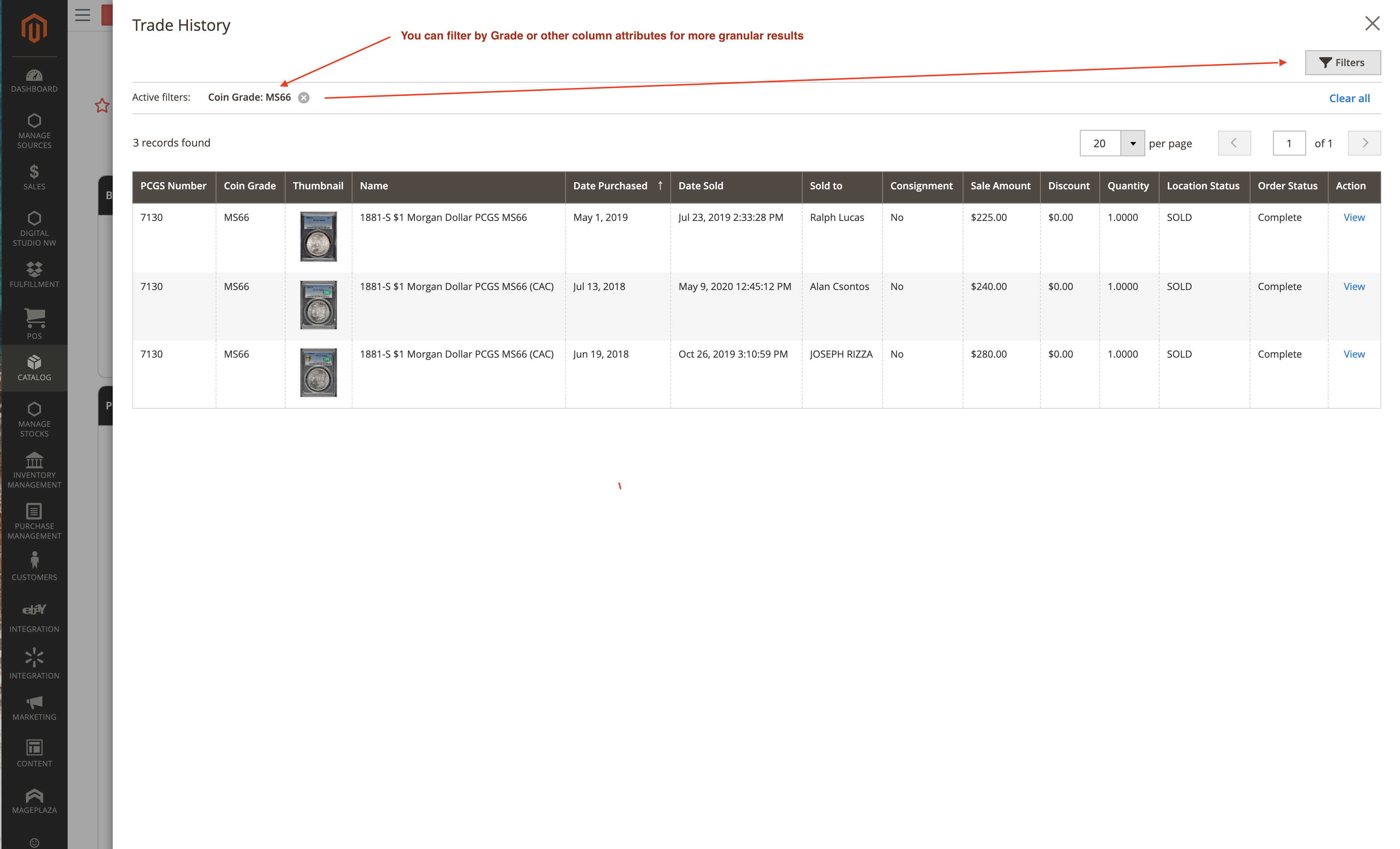Click the JOSEPH RIZZA coin thumbnail
The image size is (1400, 849).
tap(318, 373)
